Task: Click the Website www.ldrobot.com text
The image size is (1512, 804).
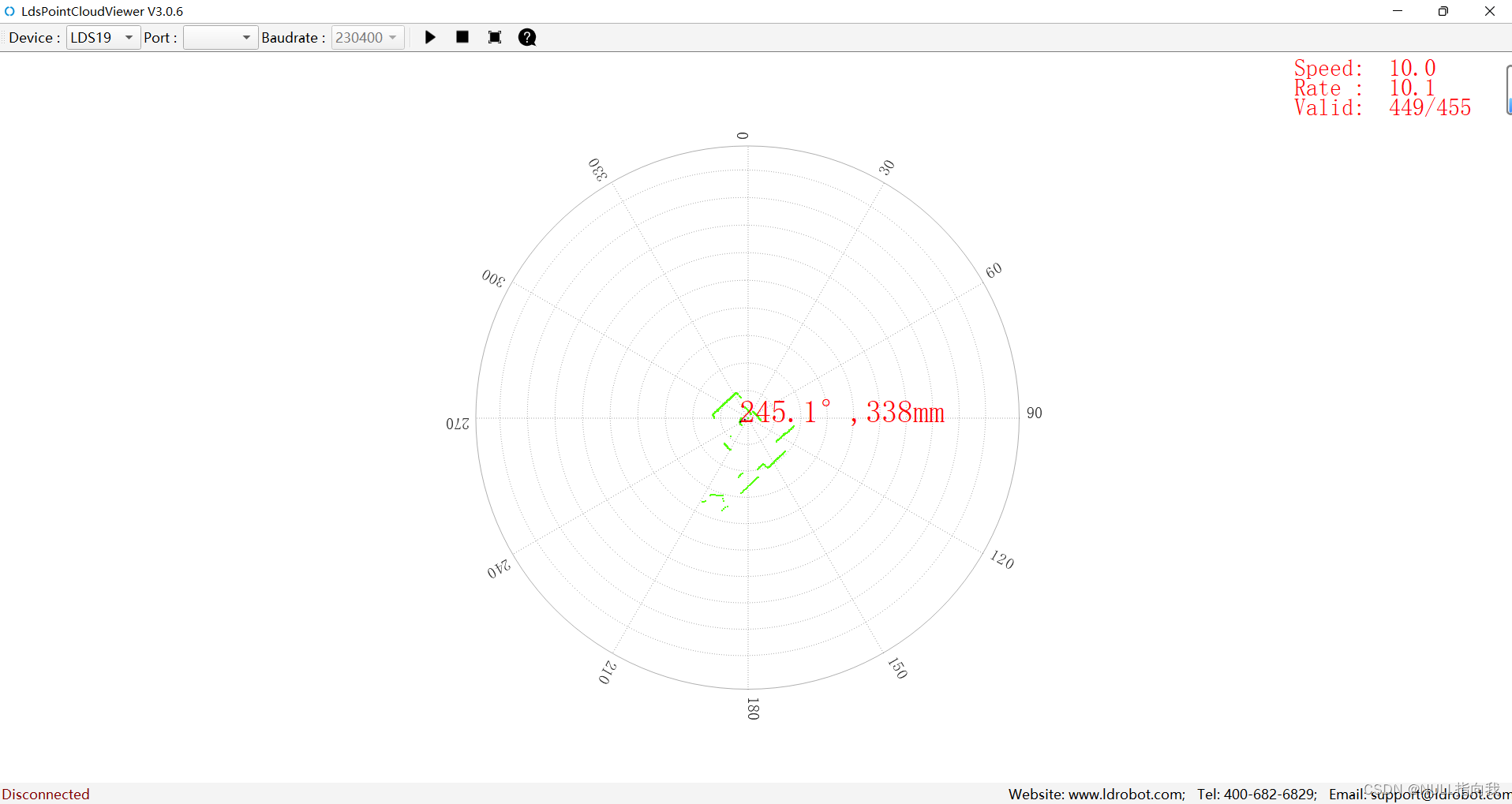Action: [x=1096, y=794]
